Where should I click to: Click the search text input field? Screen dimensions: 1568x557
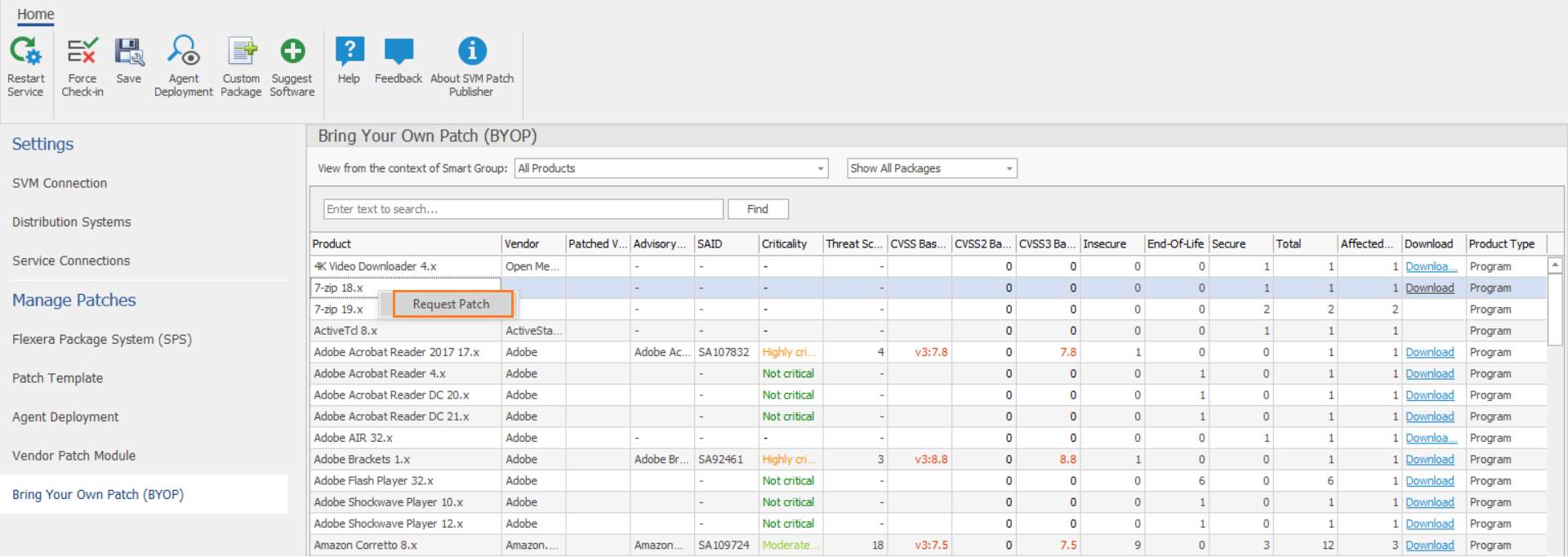[x=523, y=209]
